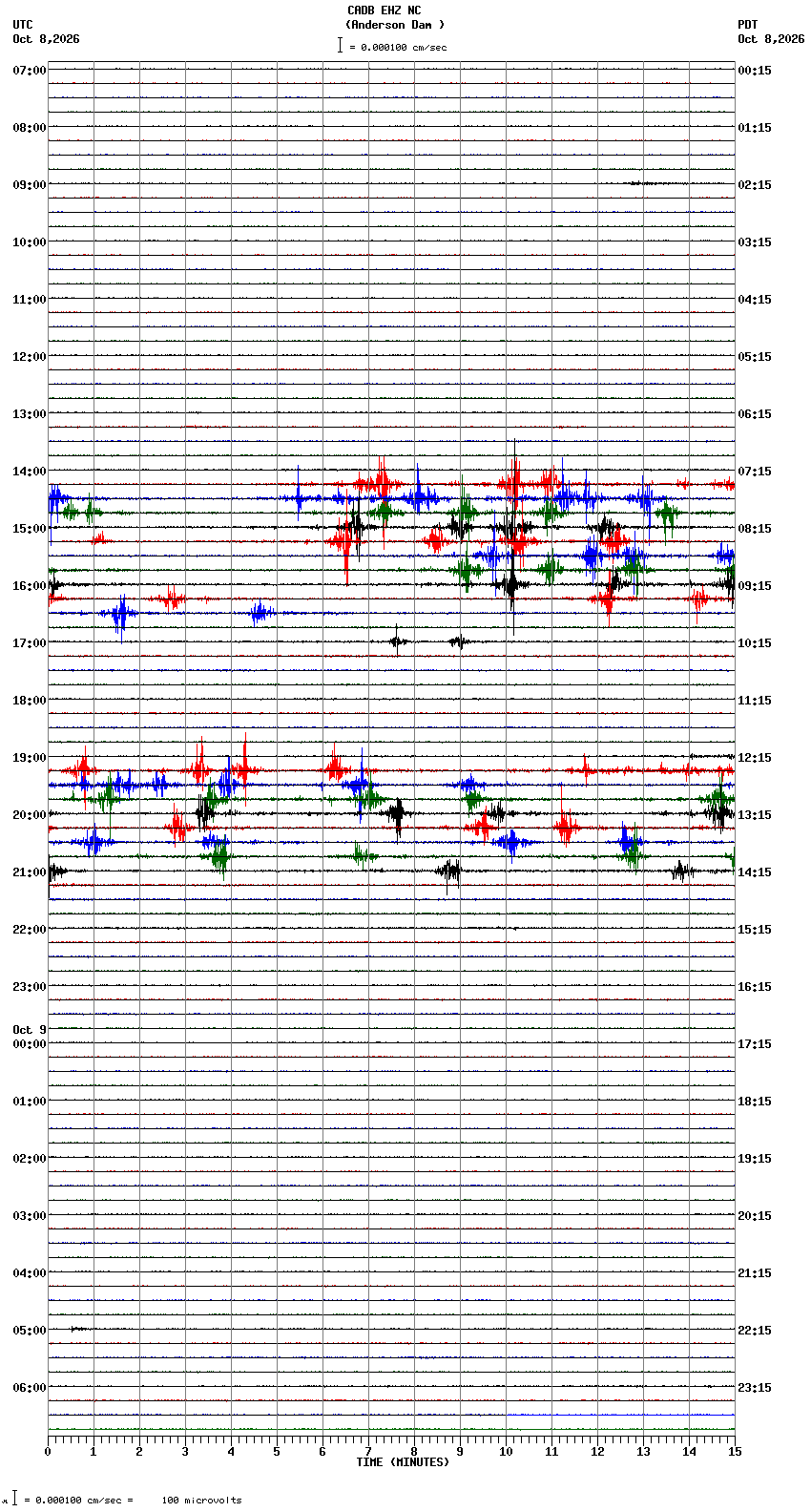The height and width of the screenshot is (1512, 811).
Task: Click the 02:00 UTC row label
Action: (30, 1159)
